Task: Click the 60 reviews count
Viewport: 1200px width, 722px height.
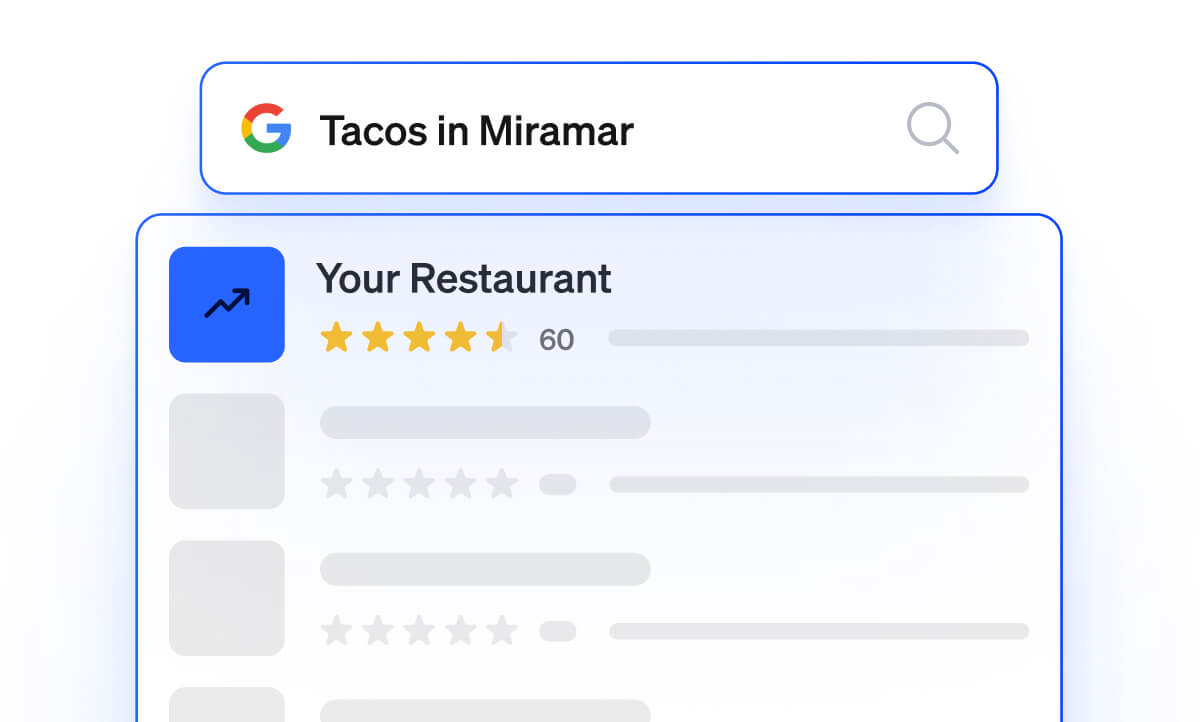Action: click(557, 340)
